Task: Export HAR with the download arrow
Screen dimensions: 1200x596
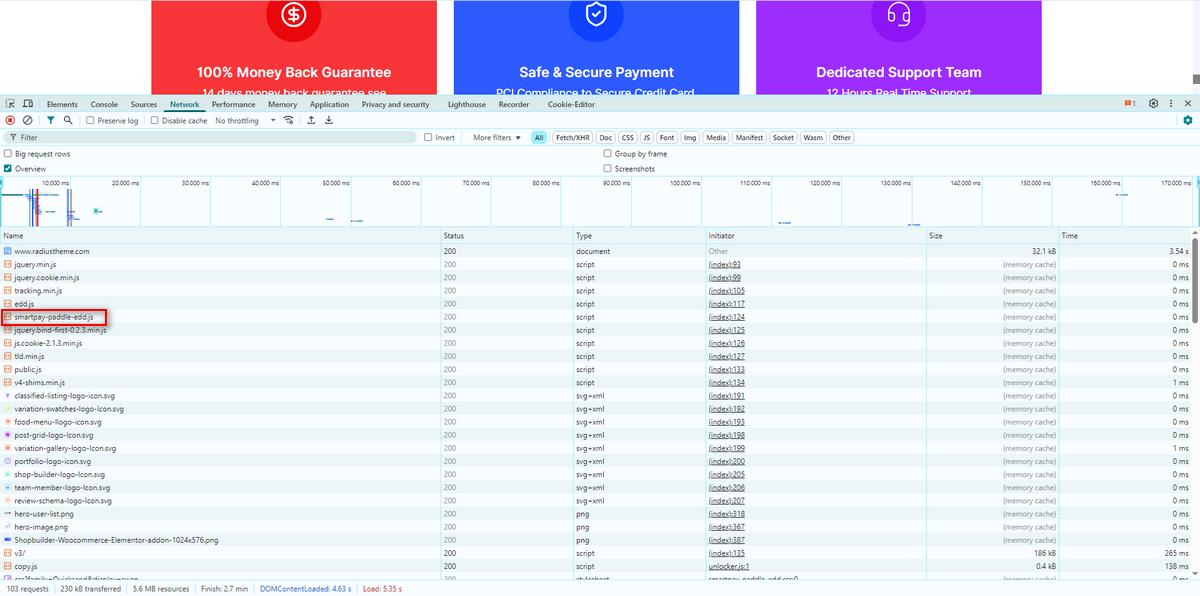Action: tap(329, 120)
